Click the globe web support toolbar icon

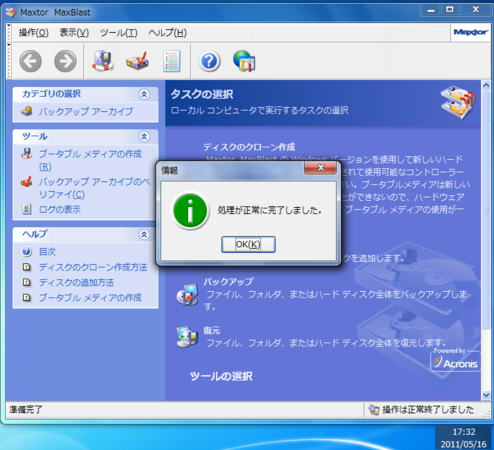pos(244,61)
